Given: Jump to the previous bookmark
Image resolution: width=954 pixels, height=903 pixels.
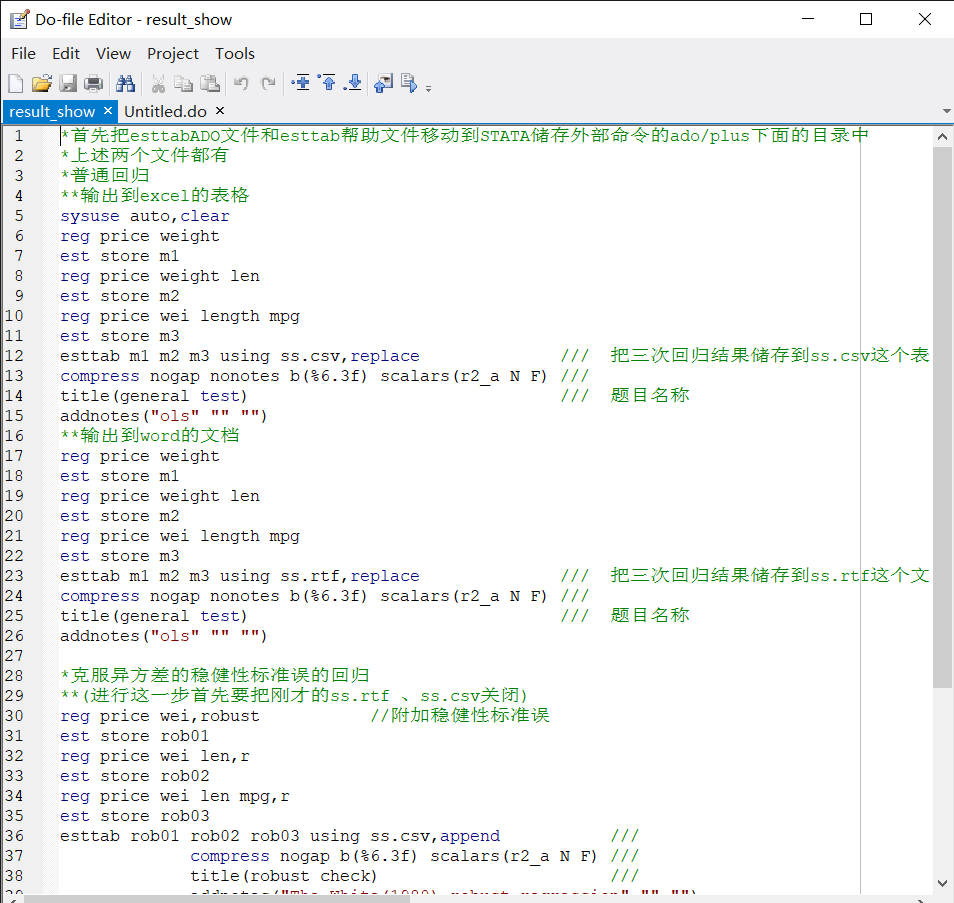Looking at the screenshot, I should pyautogui.click(x=327, y=83).
